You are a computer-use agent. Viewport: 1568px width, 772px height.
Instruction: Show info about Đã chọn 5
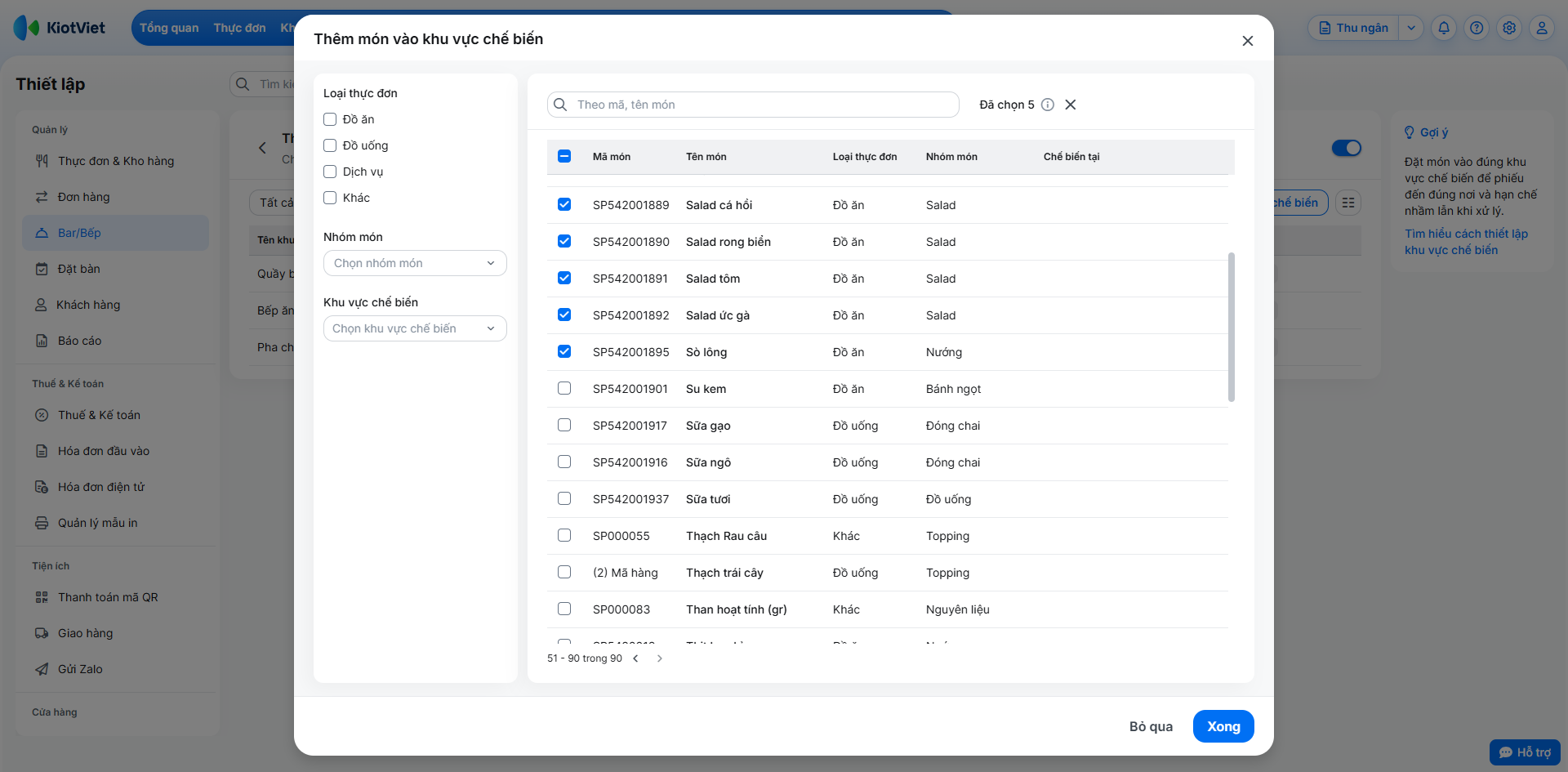click(1048, 105)
